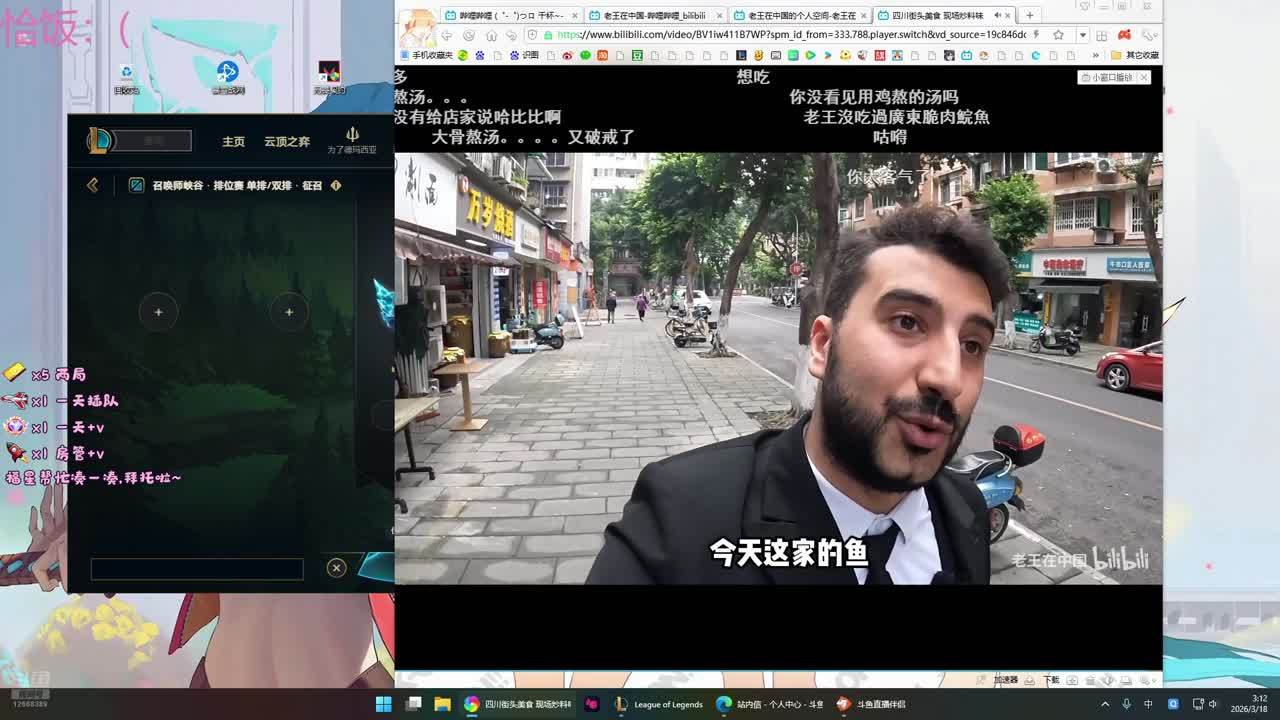Open the 加速器 status bar item
The height and width of the screenshot is (720, 1280).
click(1005, 680)
